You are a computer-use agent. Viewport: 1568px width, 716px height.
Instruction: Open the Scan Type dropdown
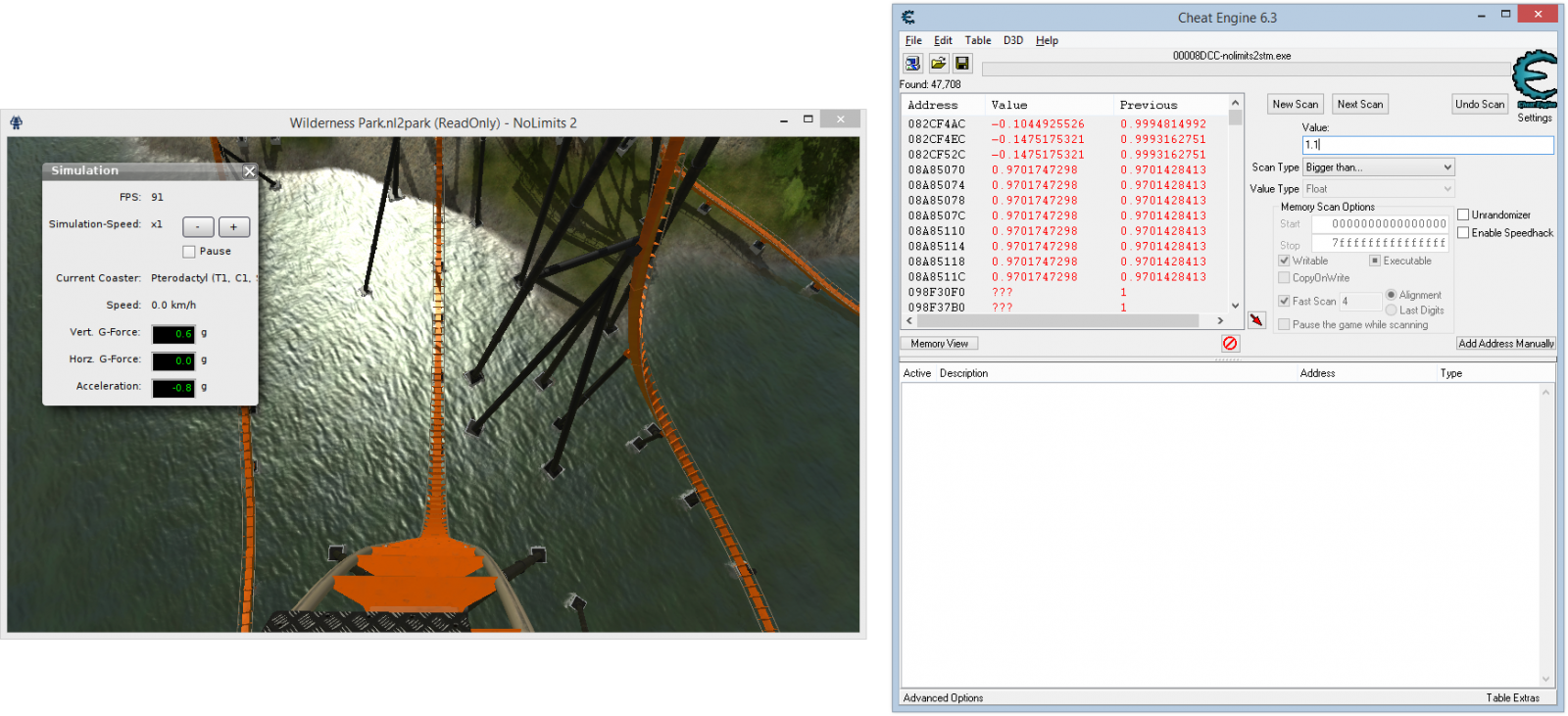(1378, 167)
